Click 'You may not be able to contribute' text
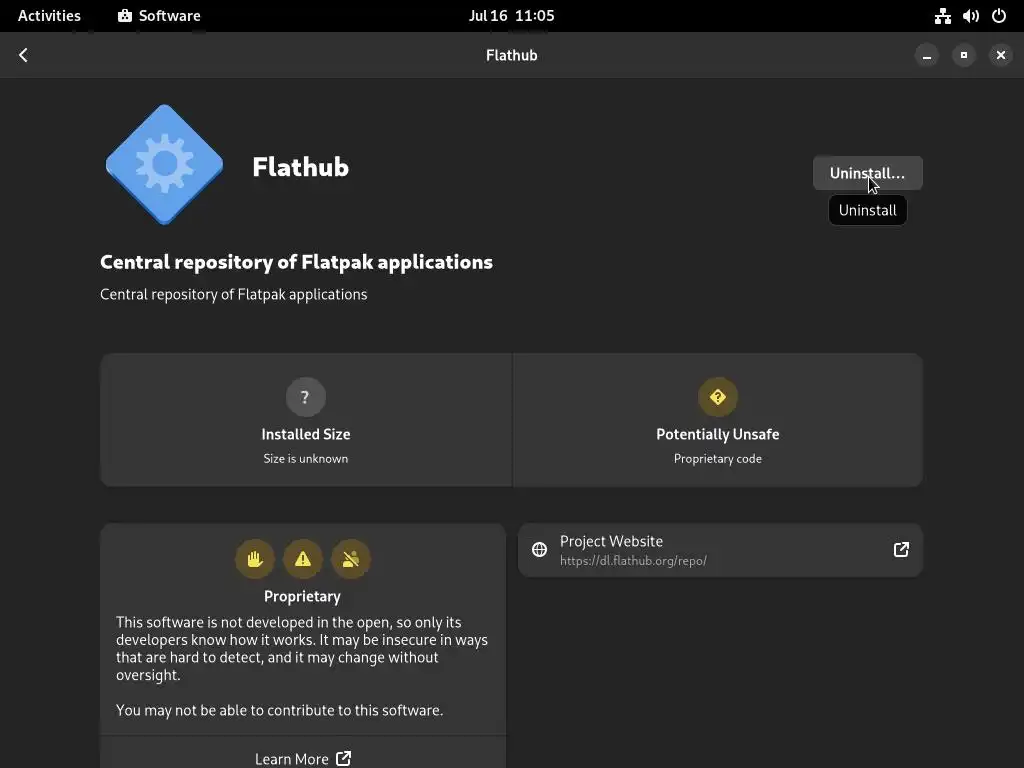This screenshot has height=768, width=1024. pyautogui.click(x=280, y=711)
